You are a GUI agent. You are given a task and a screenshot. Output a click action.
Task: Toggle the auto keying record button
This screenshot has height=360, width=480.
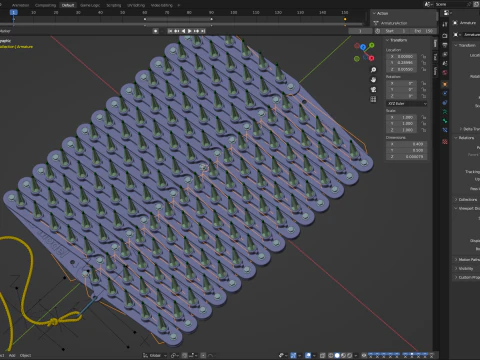[x=155, y=31]
